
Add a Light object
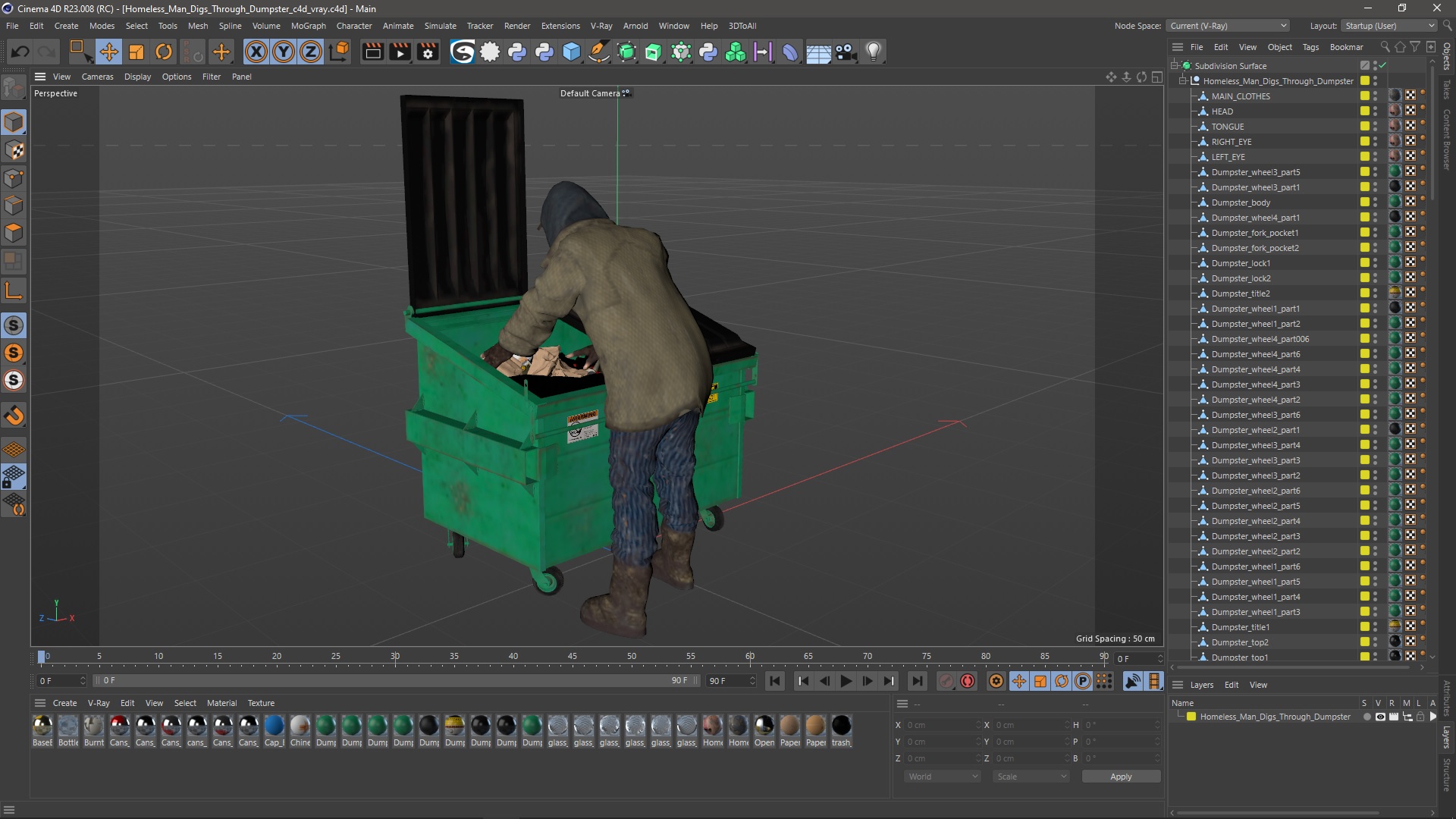[874, 52]
